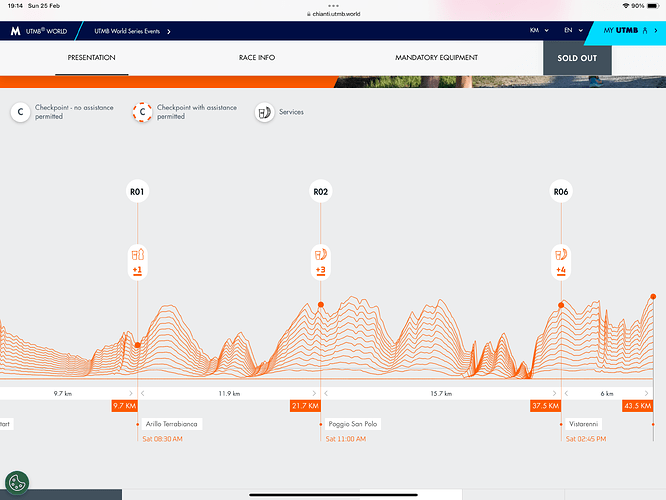This screenshot has width=666, height=500.
Task: Click the Poggio San Polo location label
Action: tap(353, 424)
